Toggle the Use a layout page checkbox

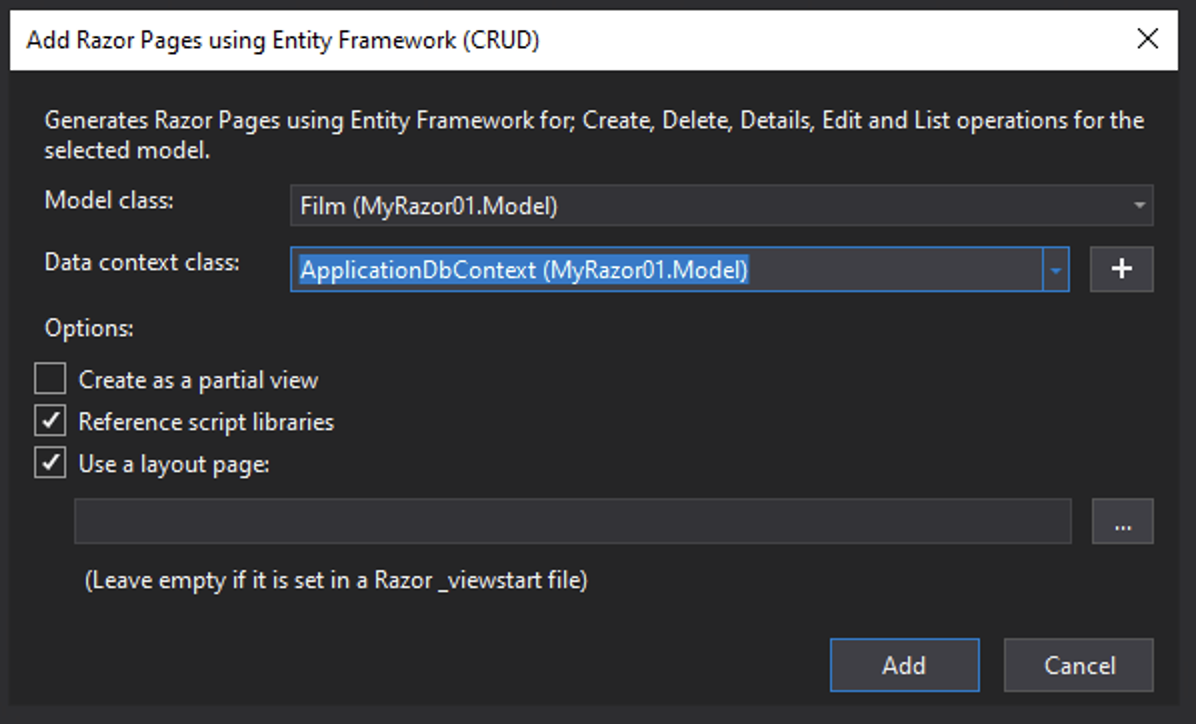[50, 462]
